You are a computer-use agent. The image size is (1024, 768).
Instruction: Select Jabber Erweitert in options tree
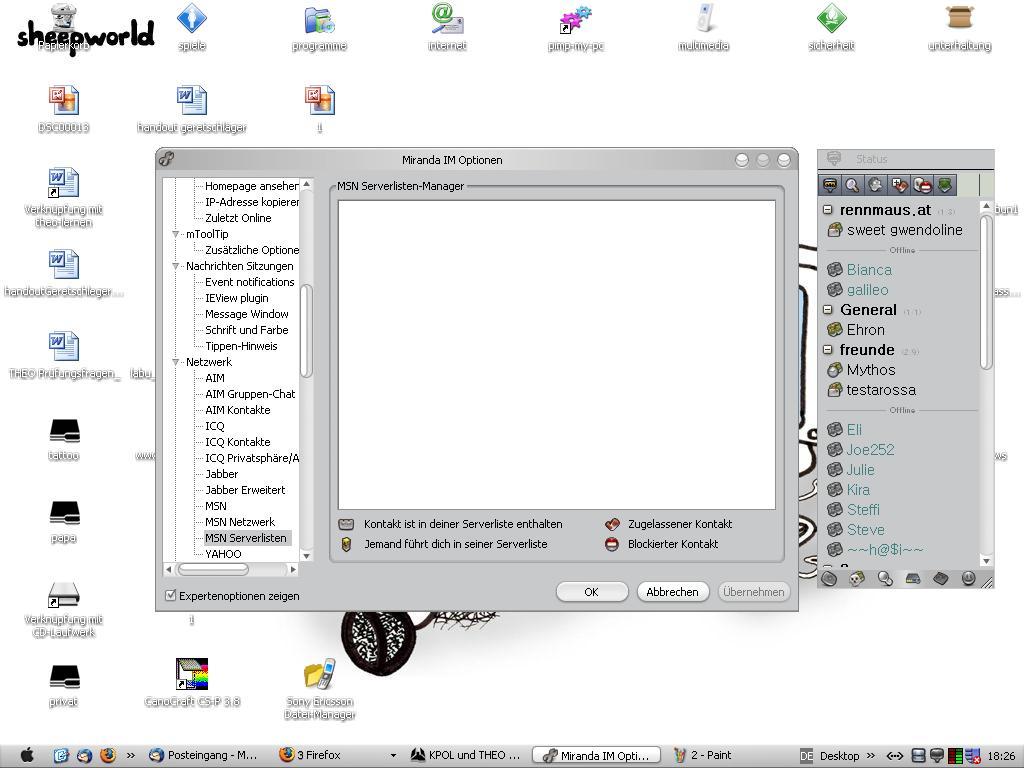(245, 490)
